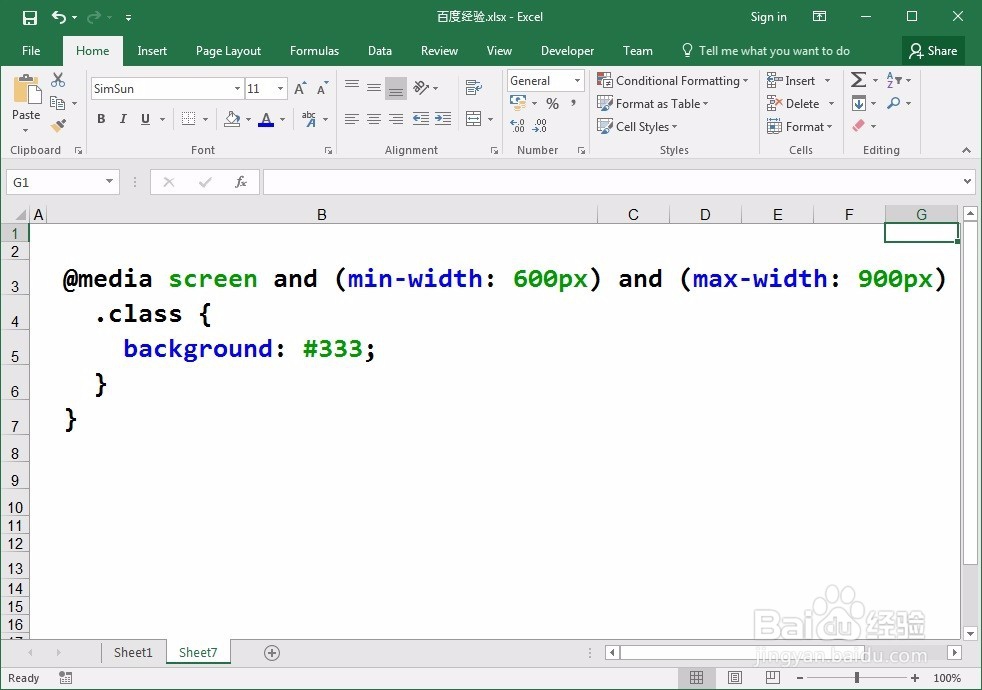Apply Comma Style
Image resolution: width=982 pixels, height=690 pixels.
[573, 103]
